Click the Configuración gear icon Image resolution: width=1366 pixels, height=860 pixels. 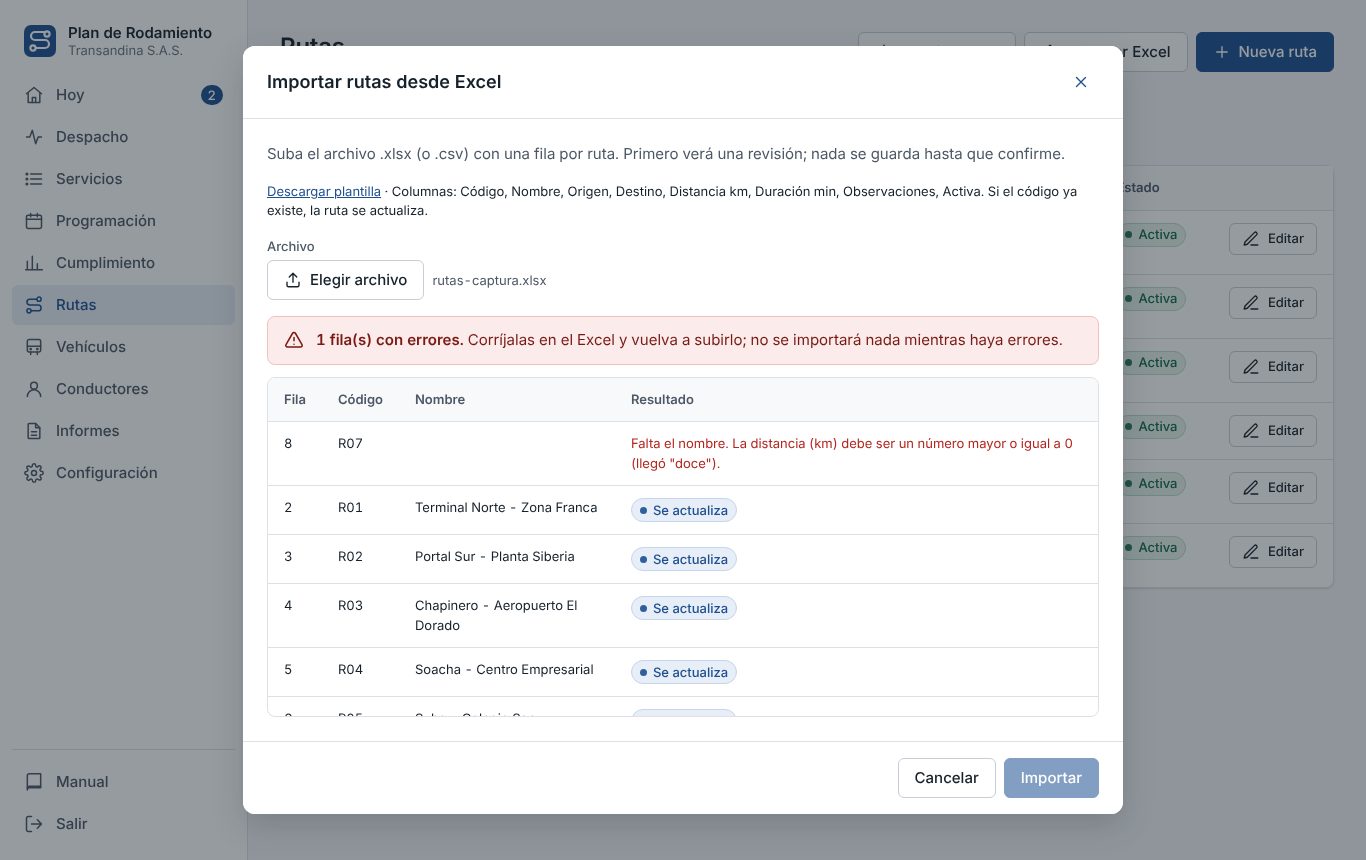(34, 473)
